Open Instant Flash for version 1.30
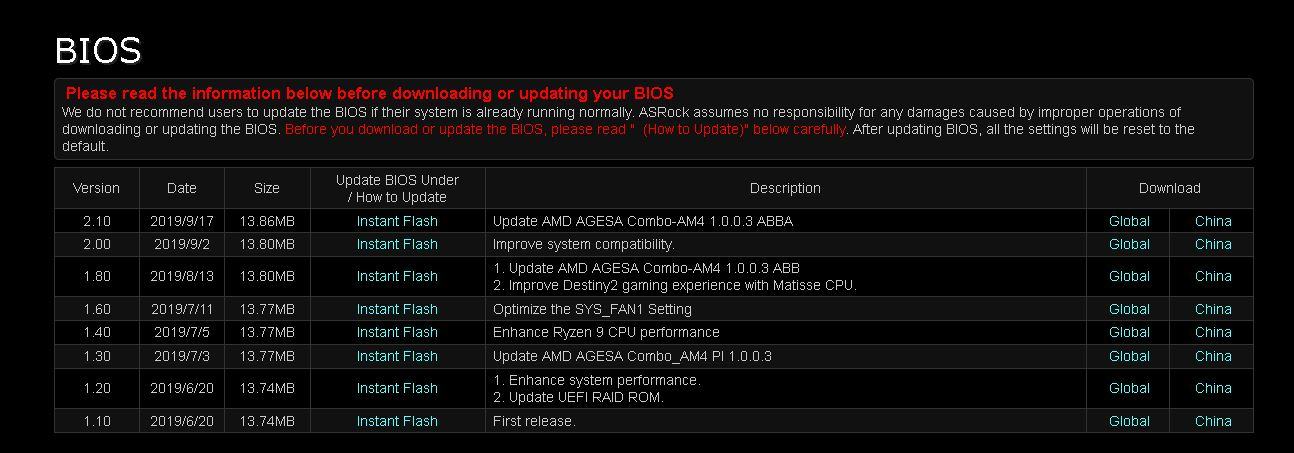 [397, 356]
